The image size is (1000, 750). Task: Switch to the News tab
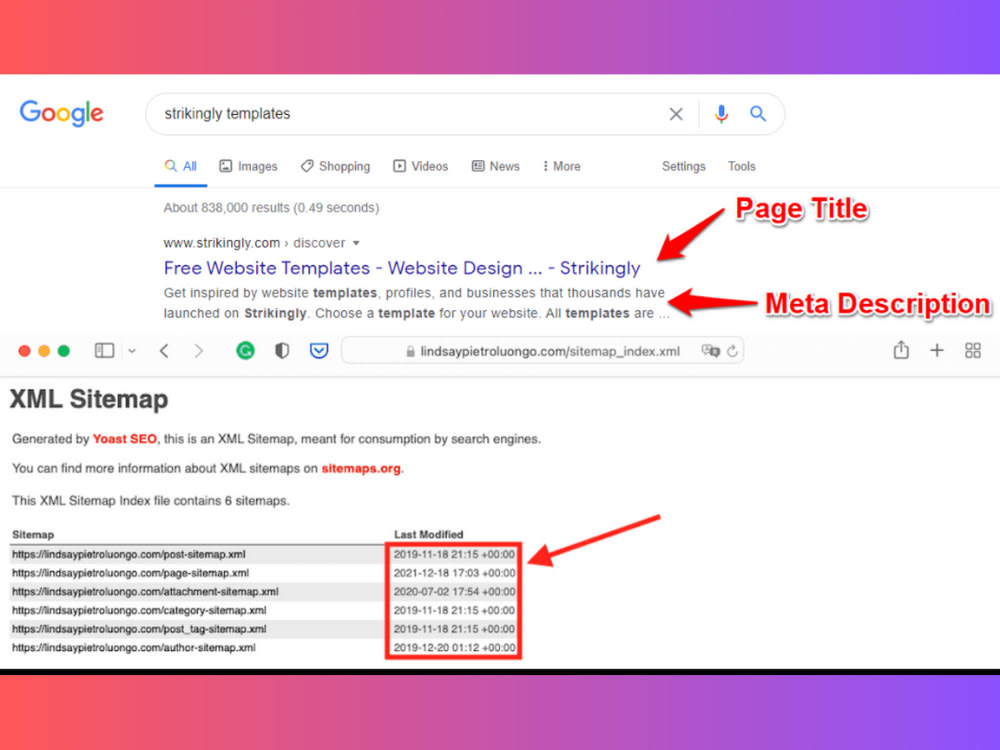[496, 166]
